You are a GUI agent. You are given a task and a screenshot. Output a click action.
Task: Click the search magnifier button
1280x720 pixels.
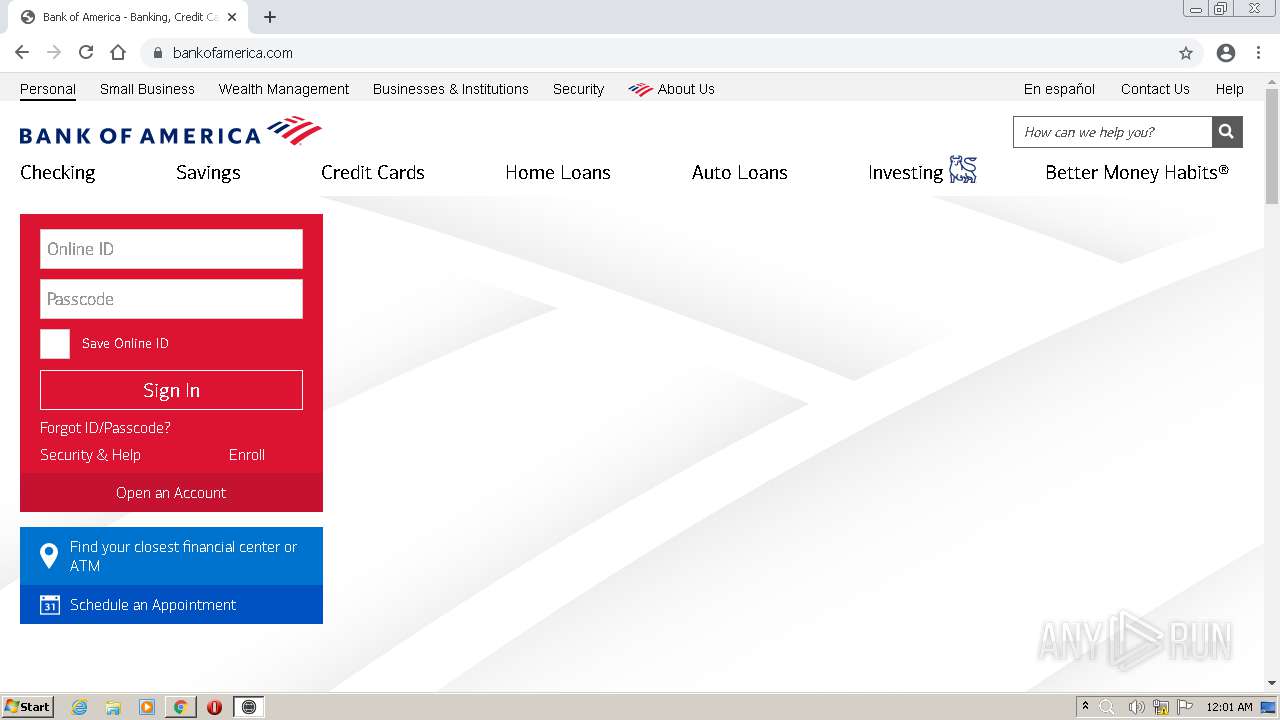click(x=1227, y=132)
